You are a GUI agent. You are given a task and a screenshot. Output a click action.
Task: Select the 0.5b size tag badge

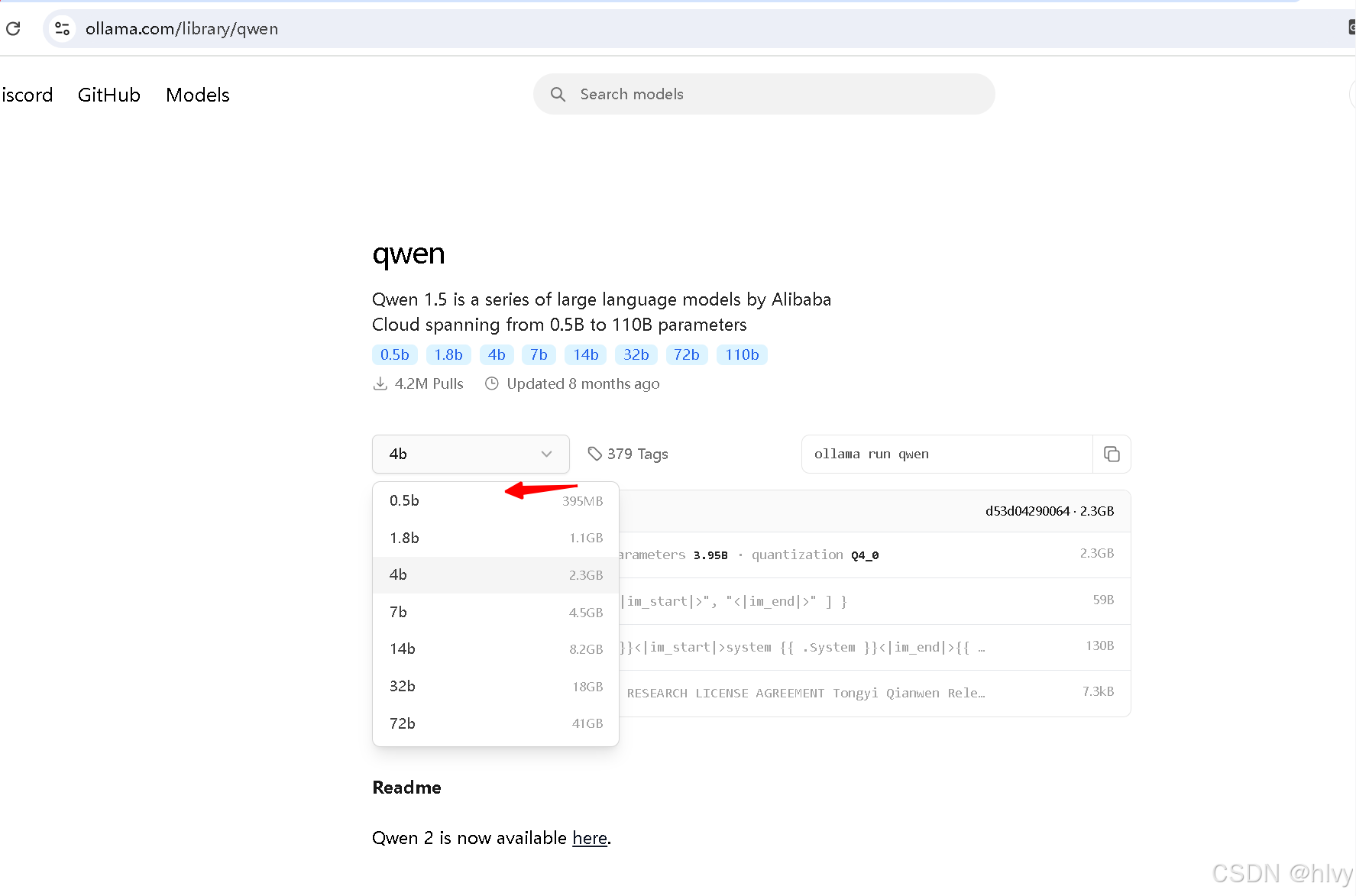point(395,354)
